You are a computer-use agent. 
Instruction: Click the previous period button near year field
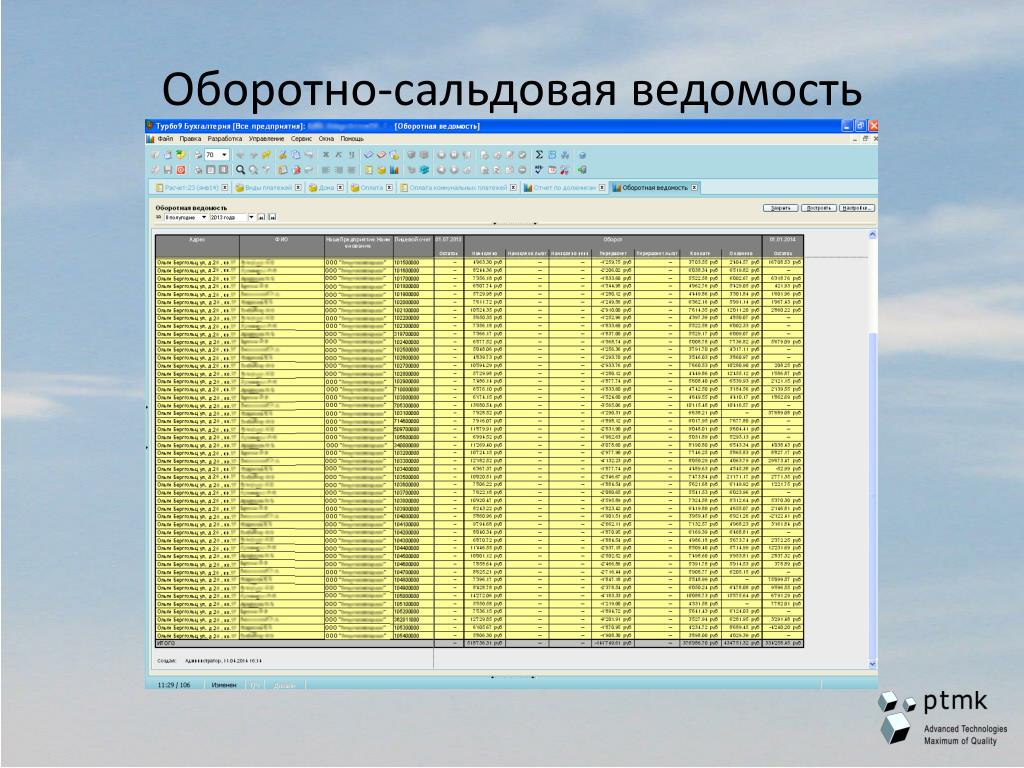[261, 217]
